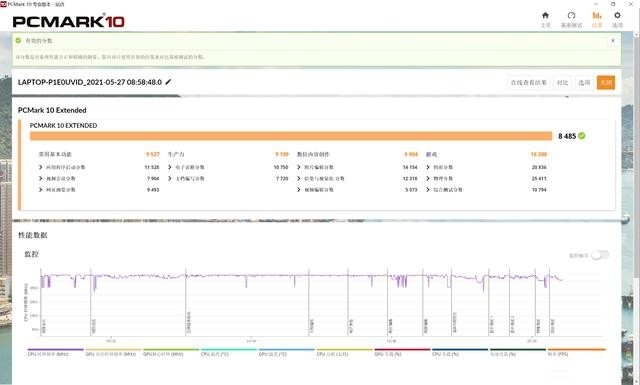Click the pencil icon to rename result
The image size is (640, 385).
point(168,82)
